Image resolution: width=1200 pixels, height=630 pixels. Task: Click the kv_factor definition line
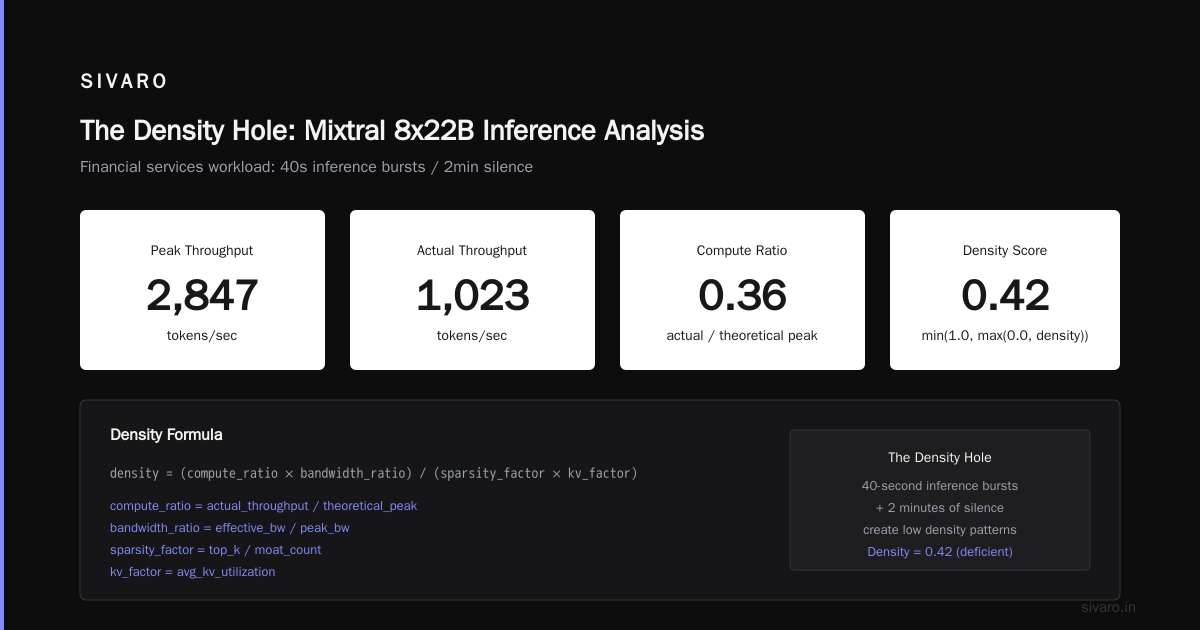192,572
